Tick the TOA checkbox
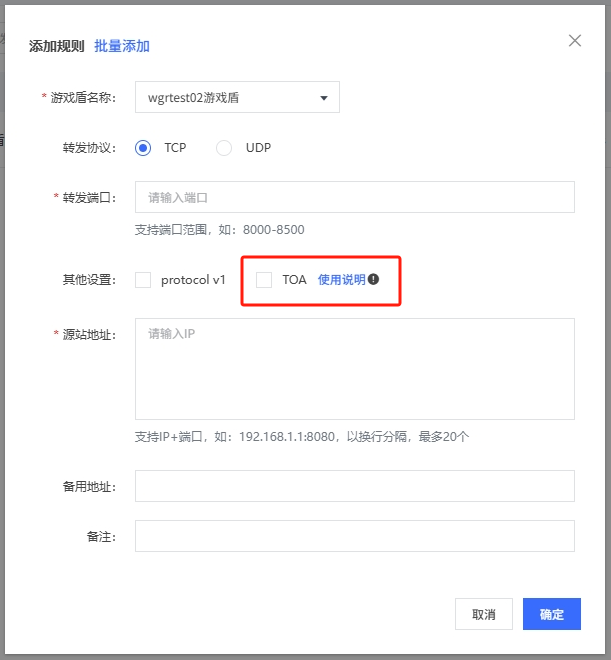 pos(264,280)
